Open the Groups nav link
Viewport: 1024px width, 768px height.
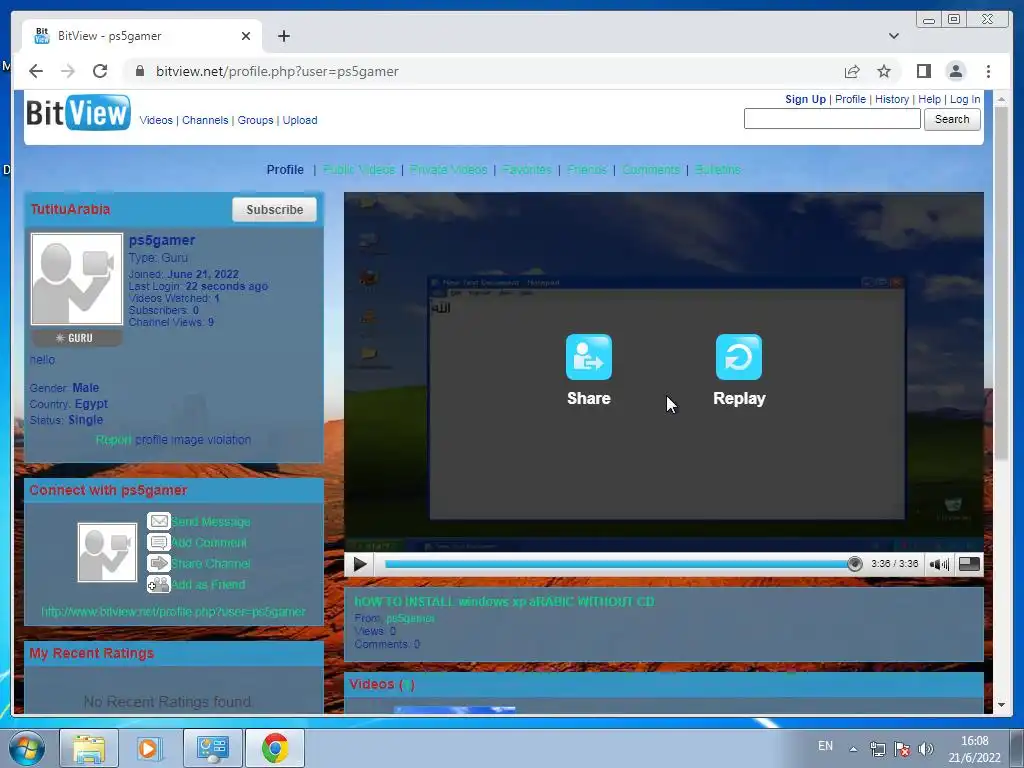pyautogui.click(x=255, y=120)
